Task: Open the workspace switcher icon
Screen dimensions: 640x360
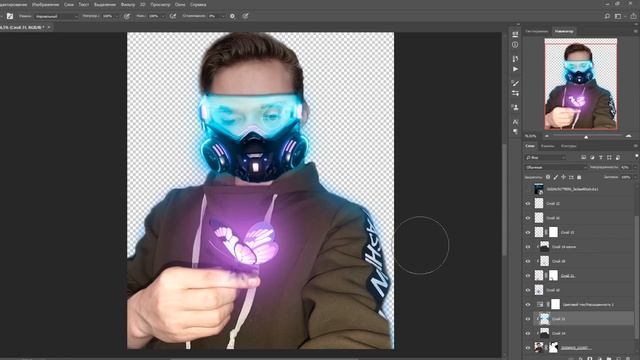Action: (619, 16)
